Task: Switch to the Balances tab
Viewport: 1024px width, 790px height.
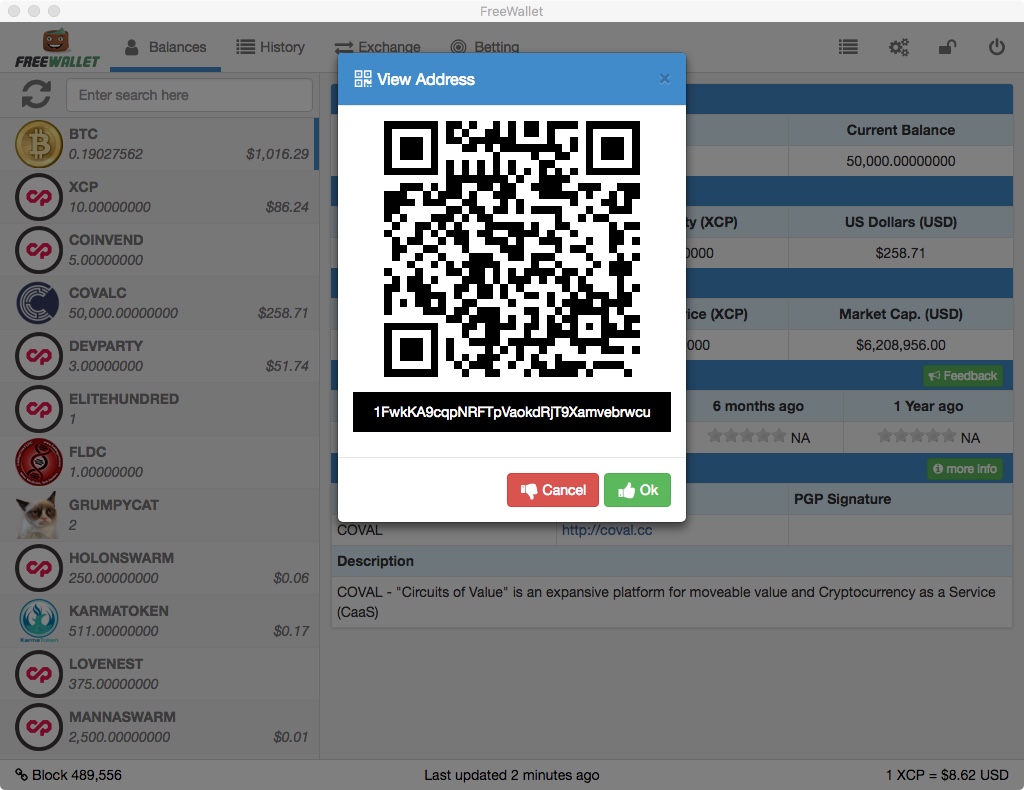Action: tap(165, 47)
